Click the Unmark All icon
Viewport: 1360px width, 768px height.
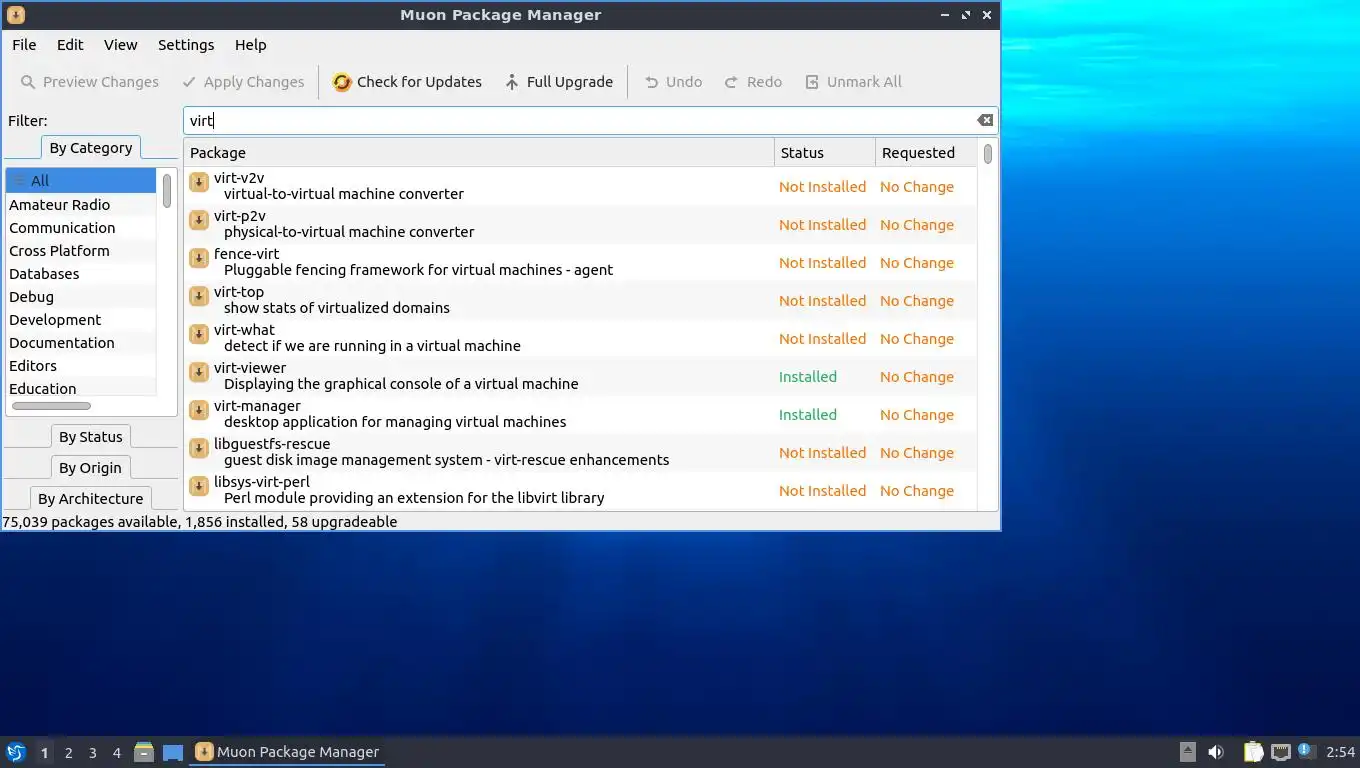pos(812,82)
